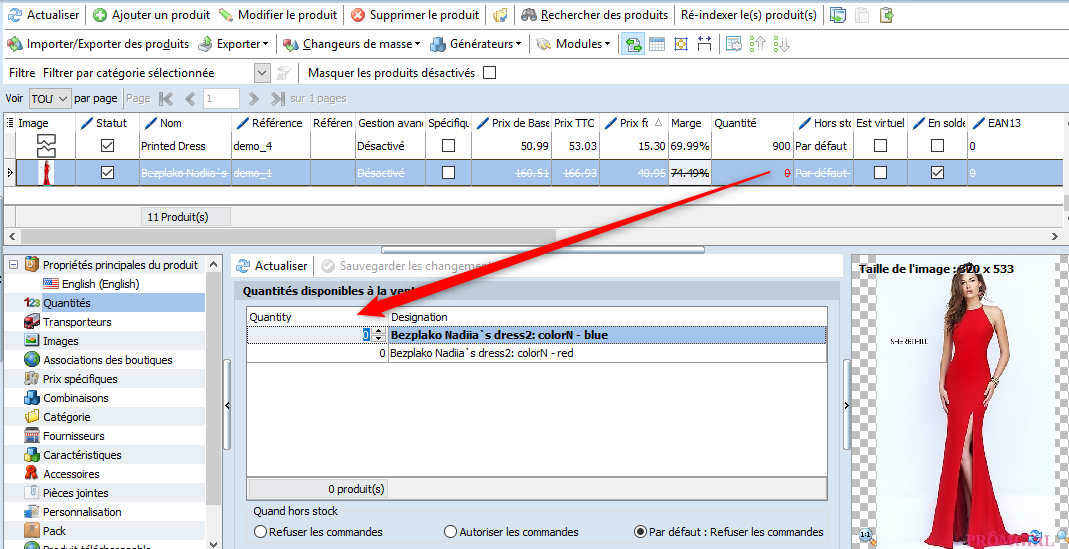Open Caractéristiques section
This screenshot has height=549, width=1069.
pos(82,455)
